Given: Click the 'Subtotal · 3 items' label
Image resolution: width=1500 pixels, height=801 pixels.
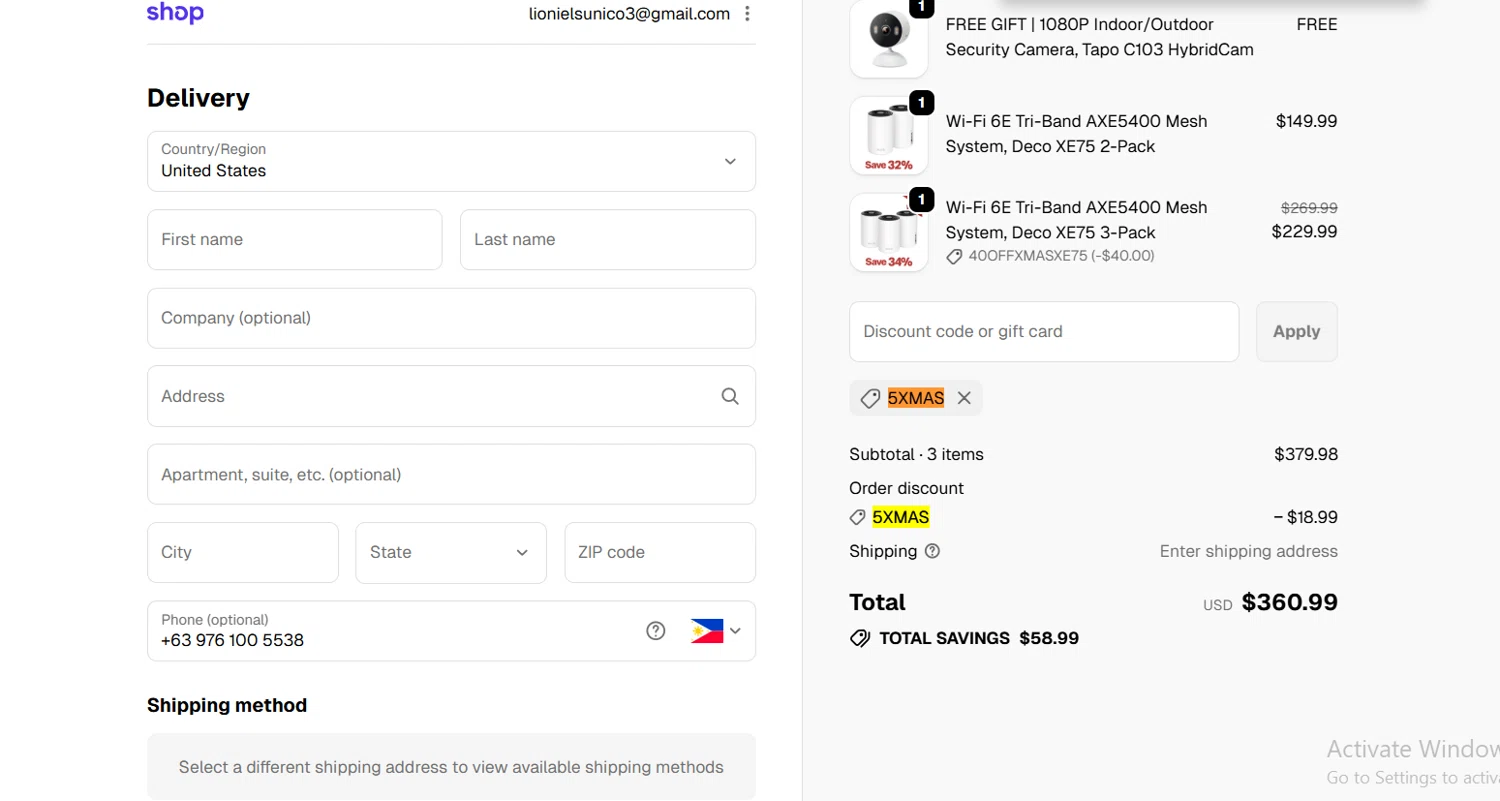Looking at the screenshot, I should [x=916, y=454].
